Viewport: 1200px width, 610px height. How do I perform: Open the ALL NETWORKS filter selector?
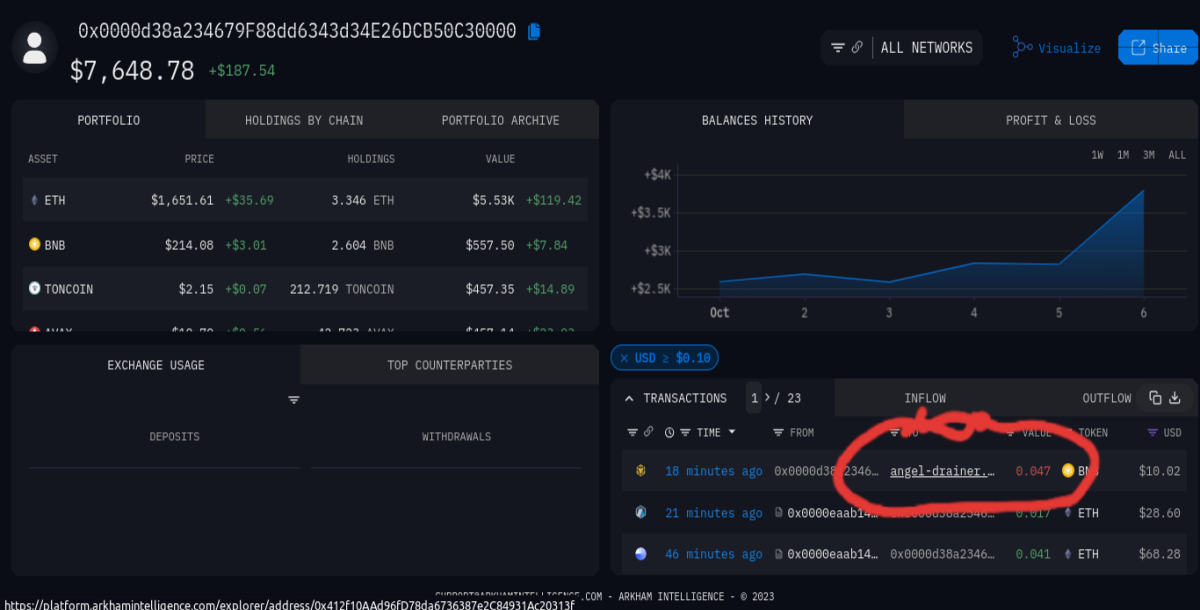(x=902, y=47)
